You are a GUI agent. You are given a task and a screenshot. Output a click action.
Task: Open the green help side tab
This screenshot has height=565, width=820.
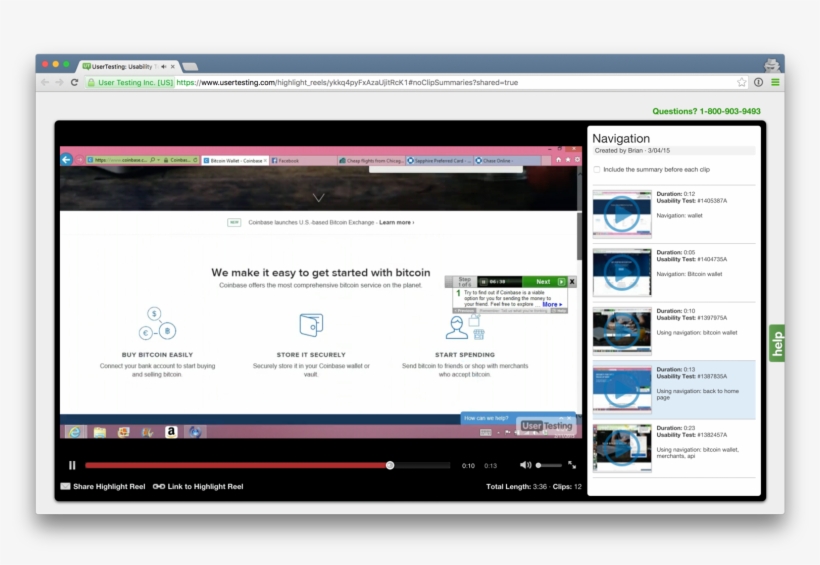coord(777,343)
